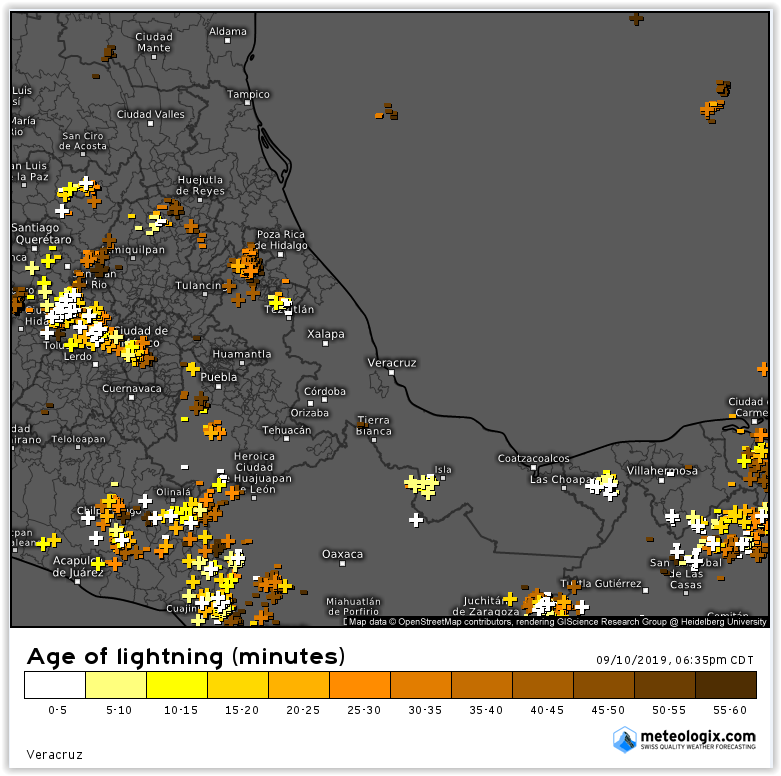Click the Veracruz city marker on map

(391, 373)
